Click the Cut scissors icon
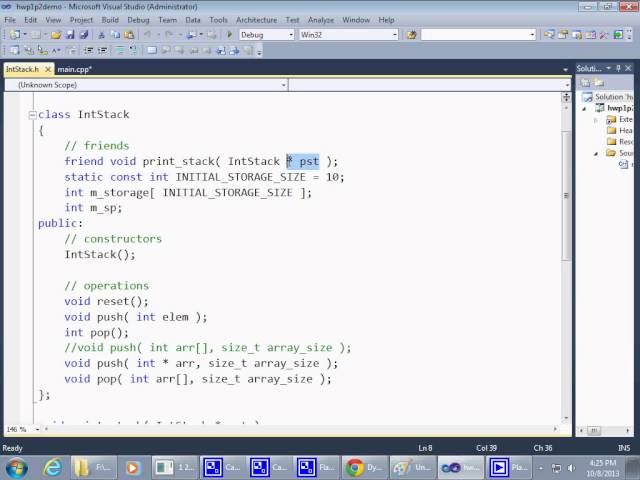Viewport: 640px width, 480px height. [102, 35]
